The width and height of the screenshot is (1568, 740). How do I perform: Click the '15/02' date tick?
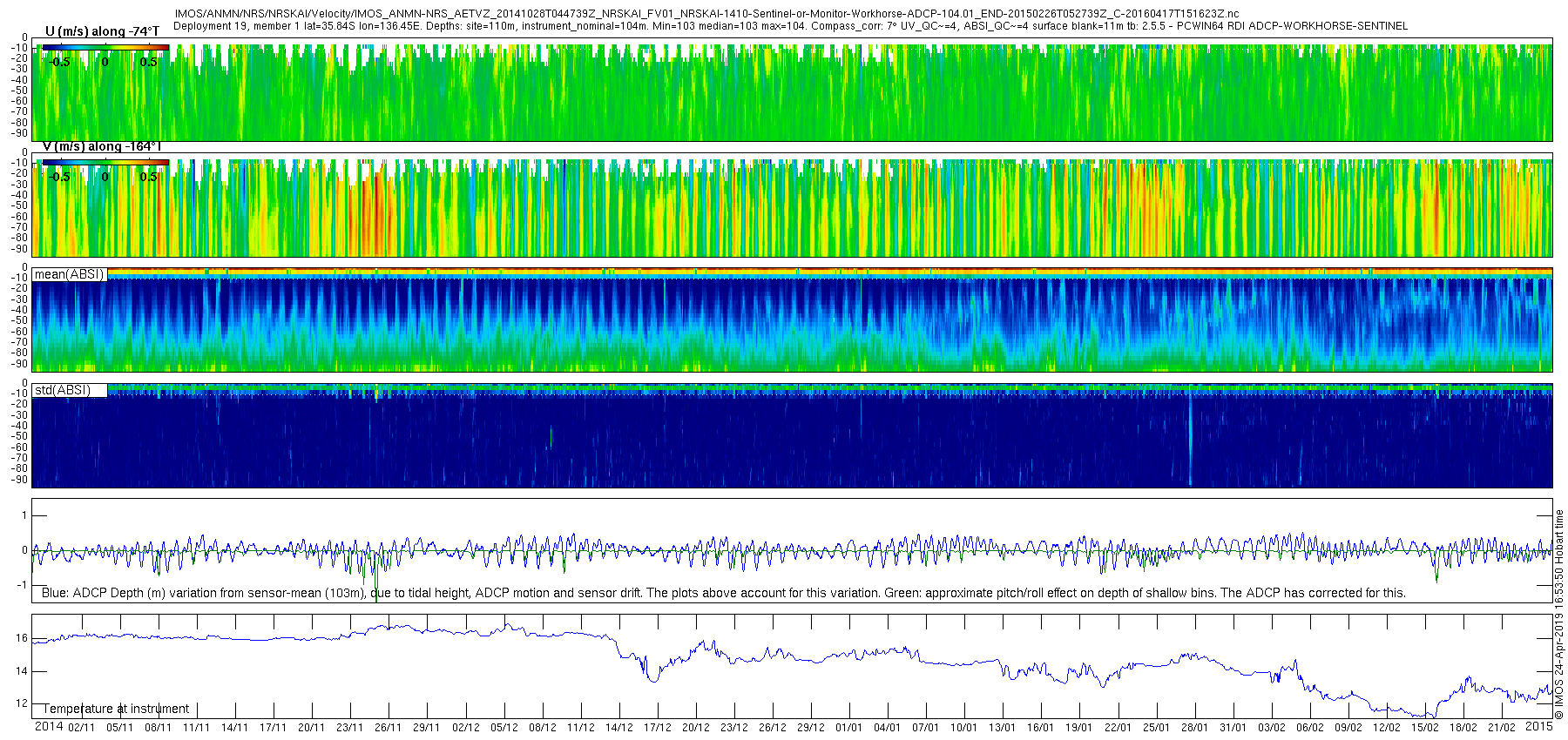point(1424,728)
